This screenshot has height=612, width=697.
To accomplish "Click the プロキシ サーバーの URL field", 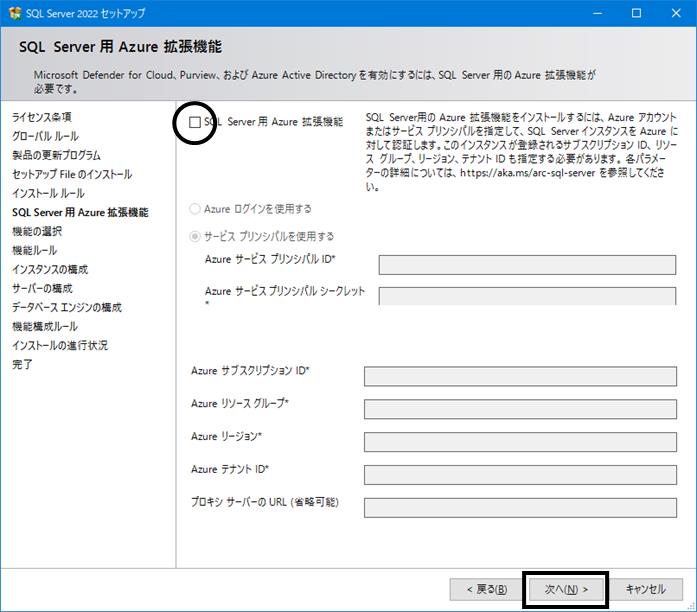I will click(x=520, y=508).
